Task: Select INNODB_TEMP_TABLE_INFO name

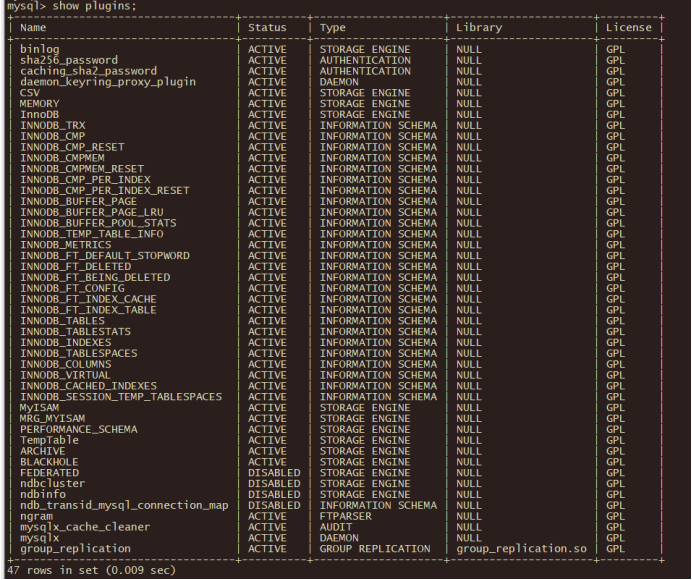Action: click(91, 234)
